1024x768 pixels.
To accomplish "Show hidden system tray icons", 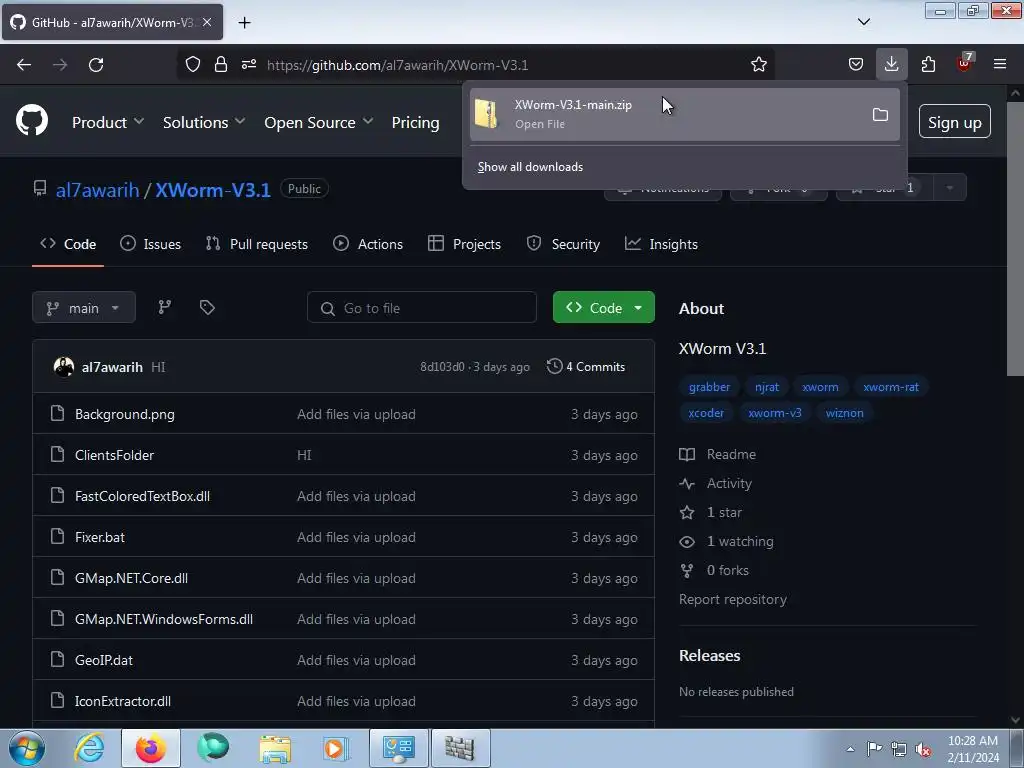I will [x=850, y=749].
